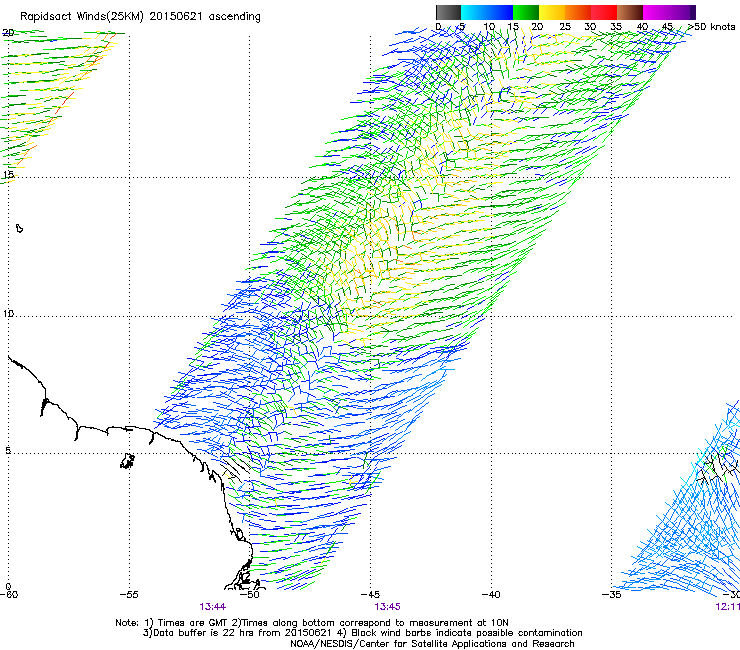Click the dark purple 45-50 legend segment
The image size is (740, 650).
(x=682, y=12)
